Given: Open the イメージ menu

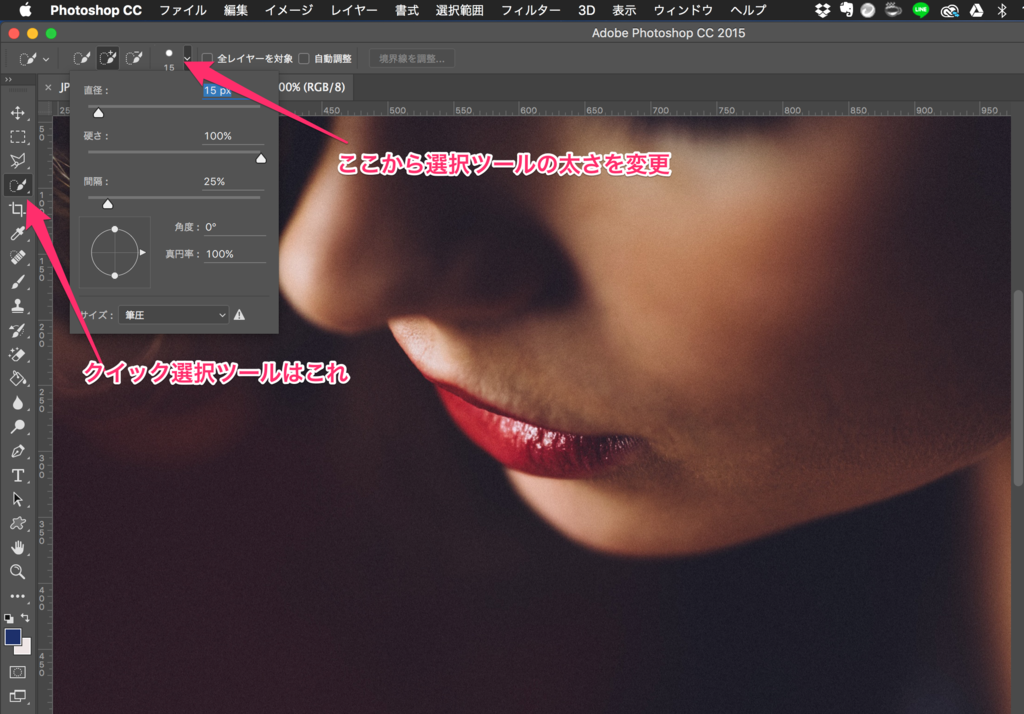Looking at the screenshot, I should coord(289,10).
